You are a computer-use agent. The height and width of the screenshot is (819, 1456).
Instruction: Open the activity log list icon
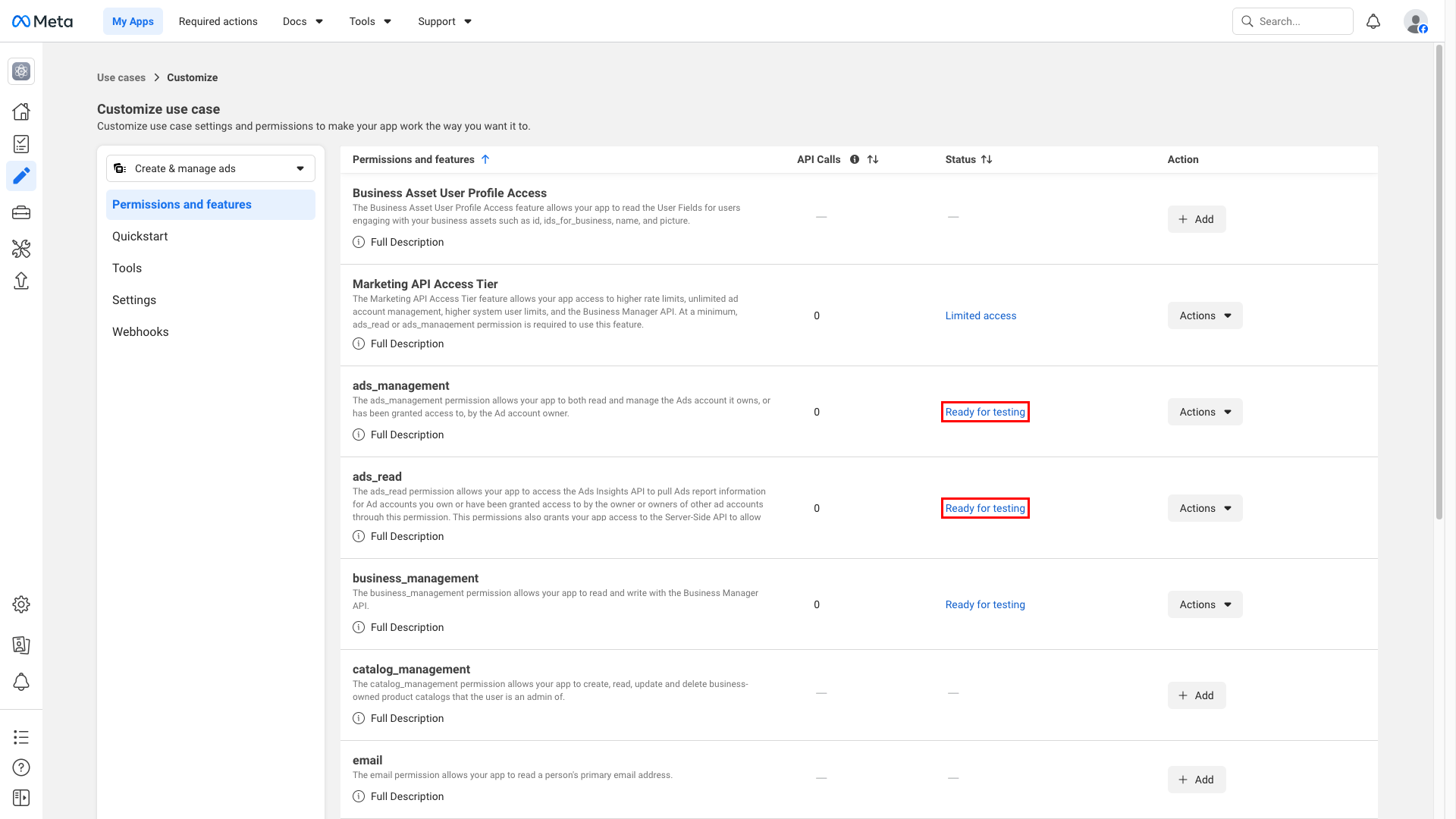click(x=21, y=737)
